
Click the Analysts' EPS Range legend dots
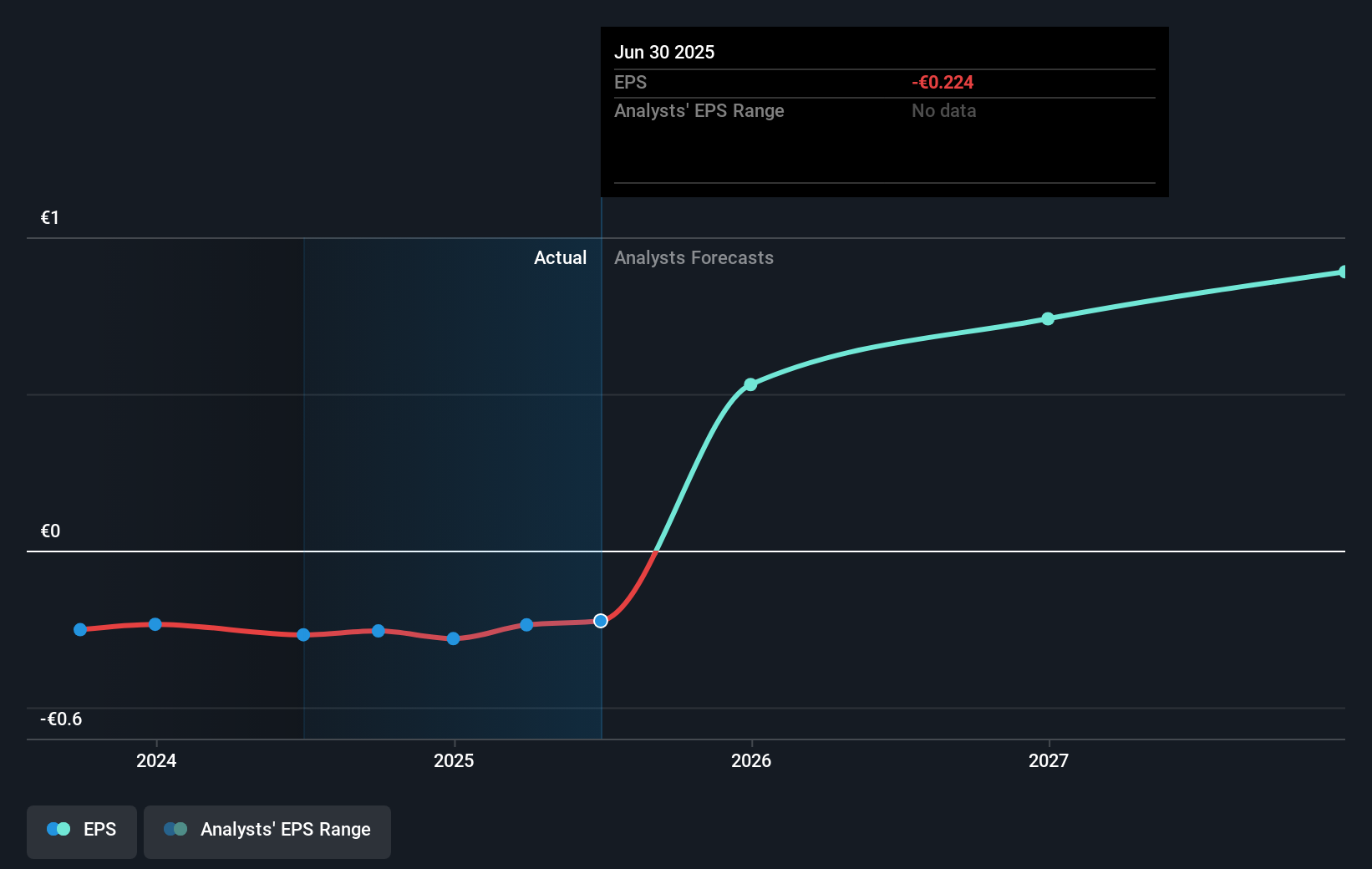point(175,829)
